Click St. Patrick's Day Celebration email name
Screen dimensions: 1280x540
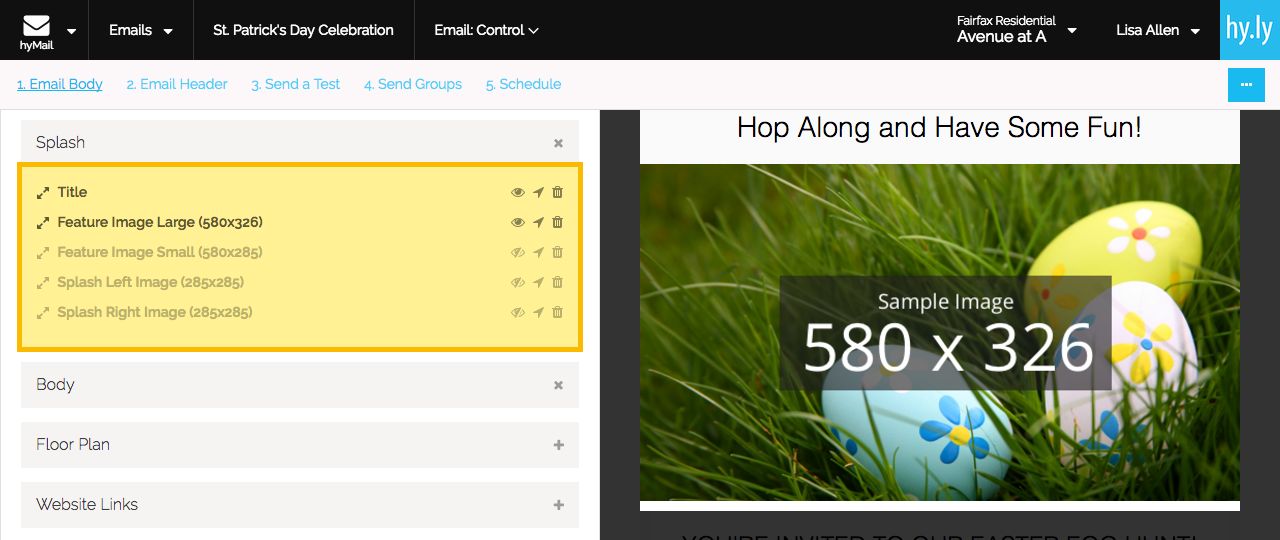click(303, 30)
